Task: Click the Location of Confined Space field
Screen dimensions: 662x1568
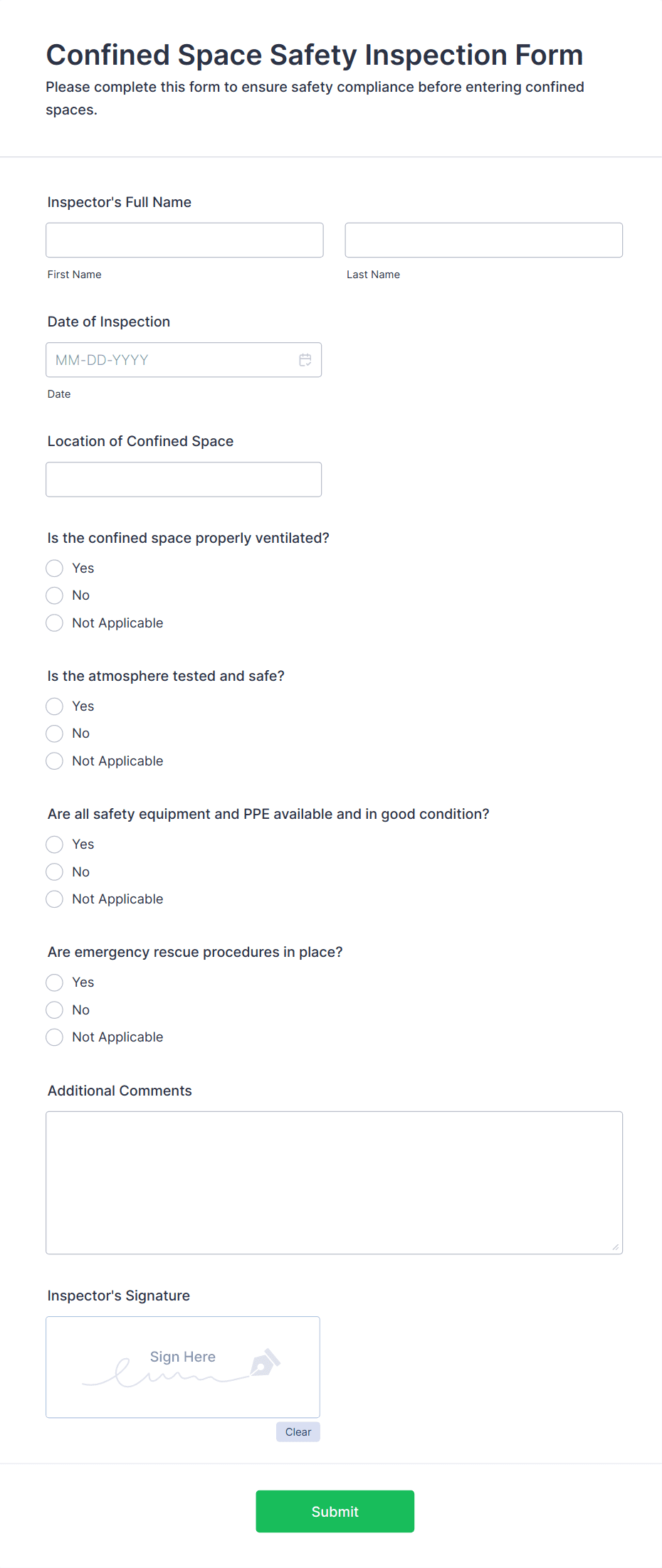Action: click(x=184, y=479)
